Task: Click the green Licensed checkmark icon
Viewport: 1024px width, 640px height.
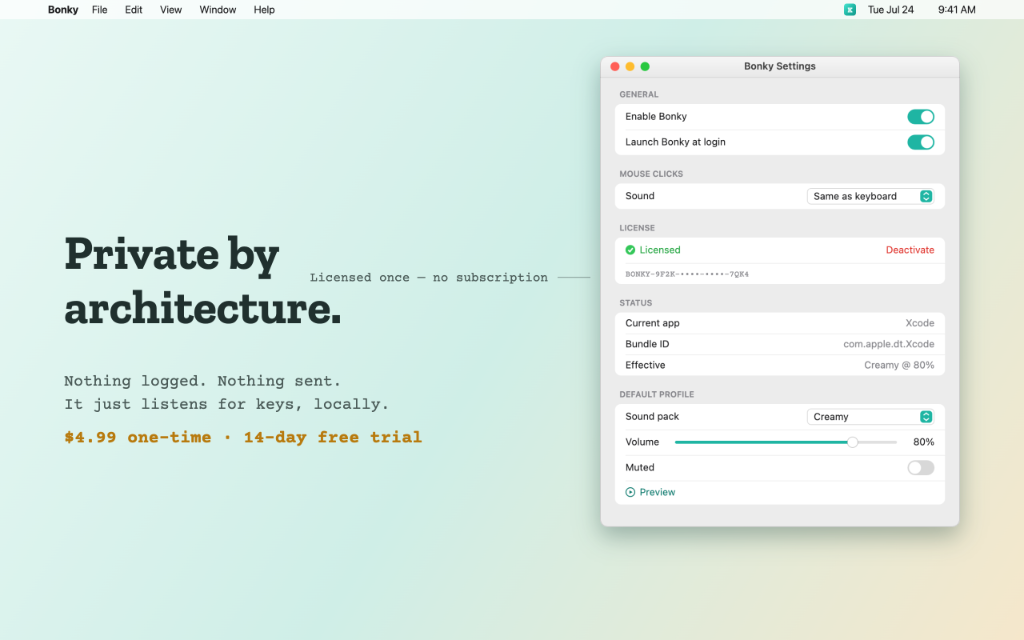Action: point(630,250)
